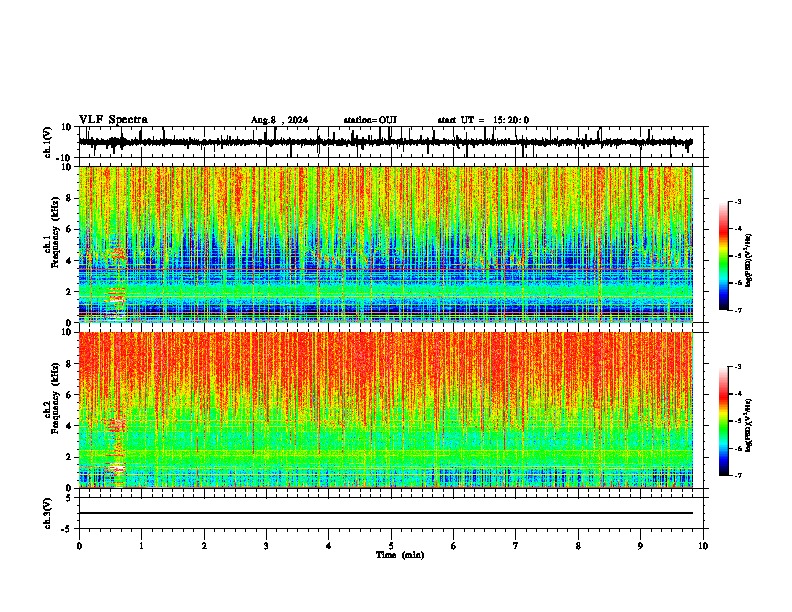
Task: Click the ch.1 voltage waveform trace
Action: 386,142
